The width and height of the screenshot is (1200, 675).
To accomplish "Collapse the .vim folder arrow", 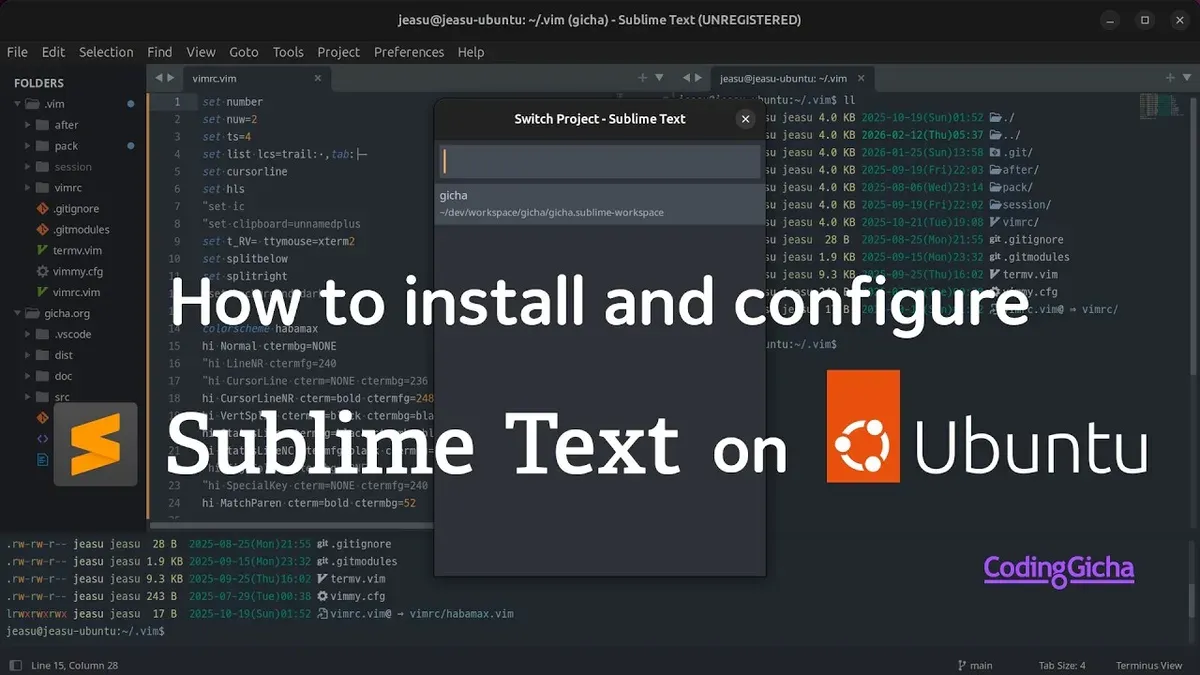I will click(x=18, y=104).
